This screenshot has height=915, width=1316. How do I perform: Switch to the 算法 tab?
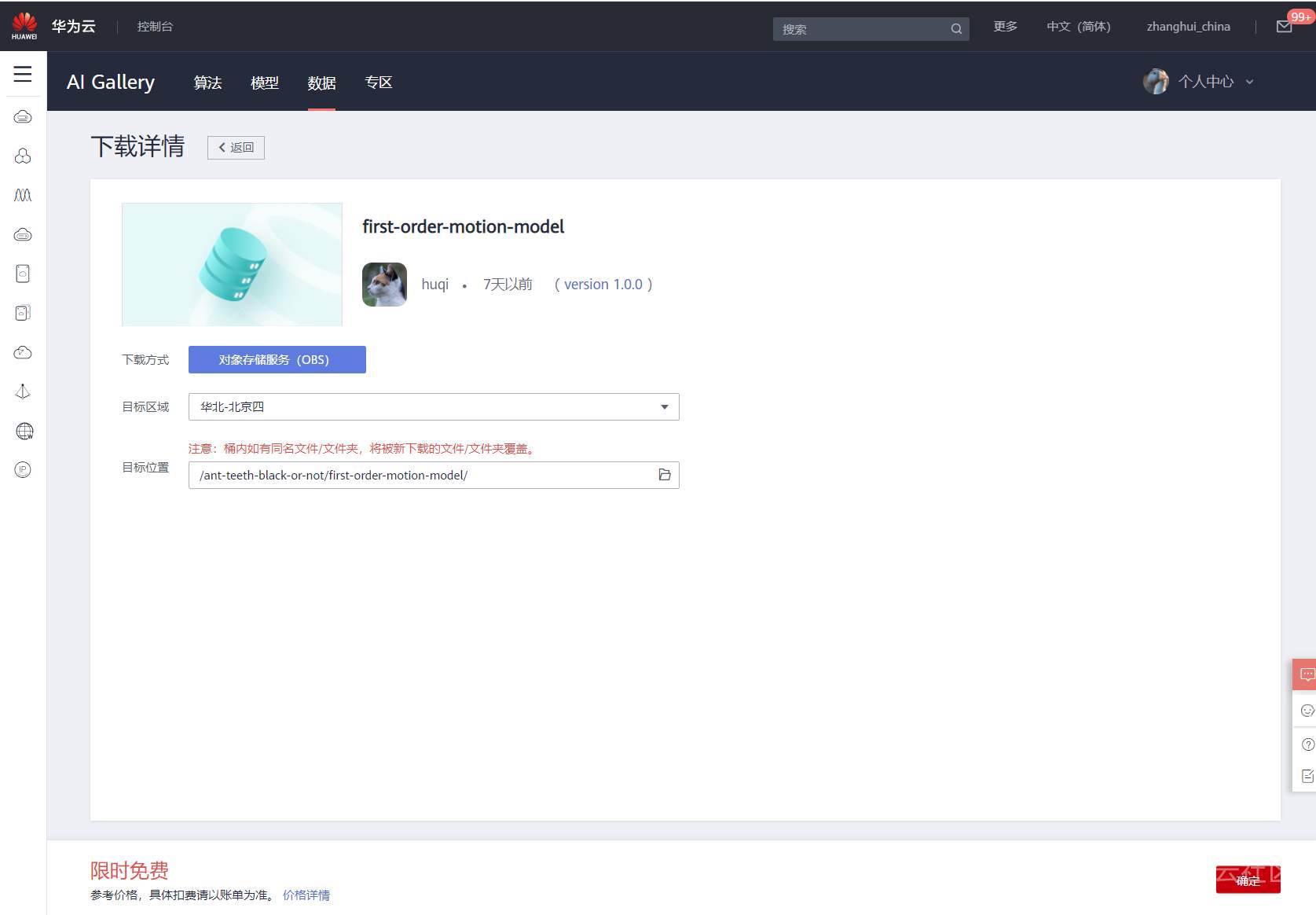(207, 83)
